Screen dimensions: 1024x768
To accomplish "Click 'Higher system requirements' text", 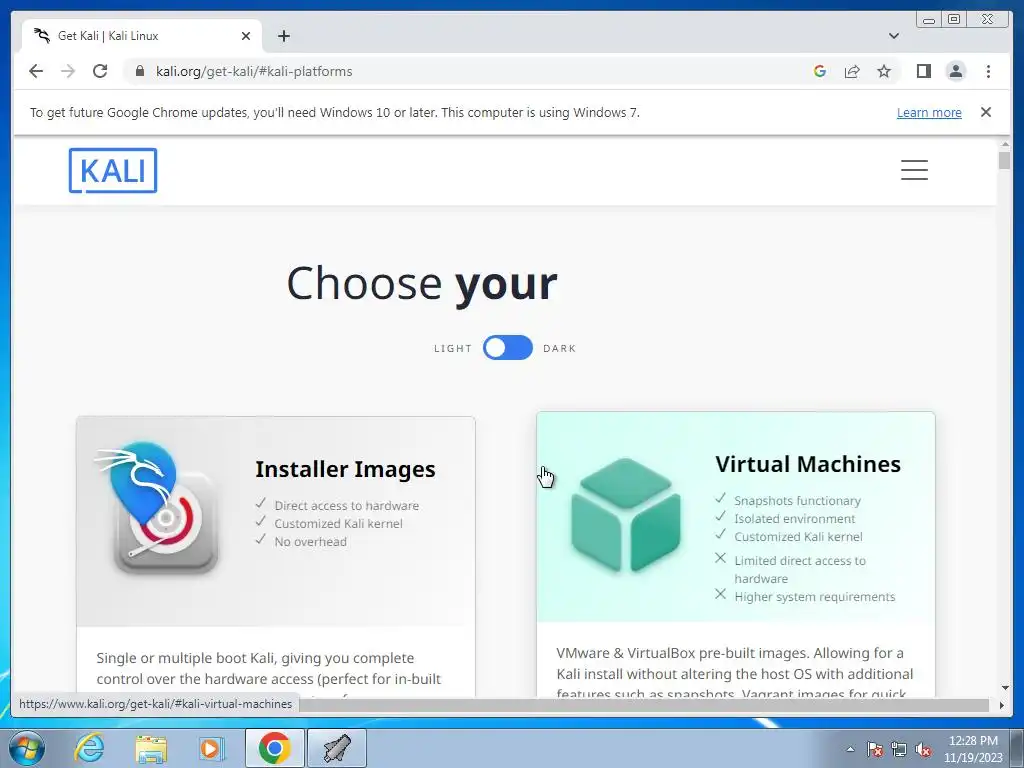I will (814, 597).
